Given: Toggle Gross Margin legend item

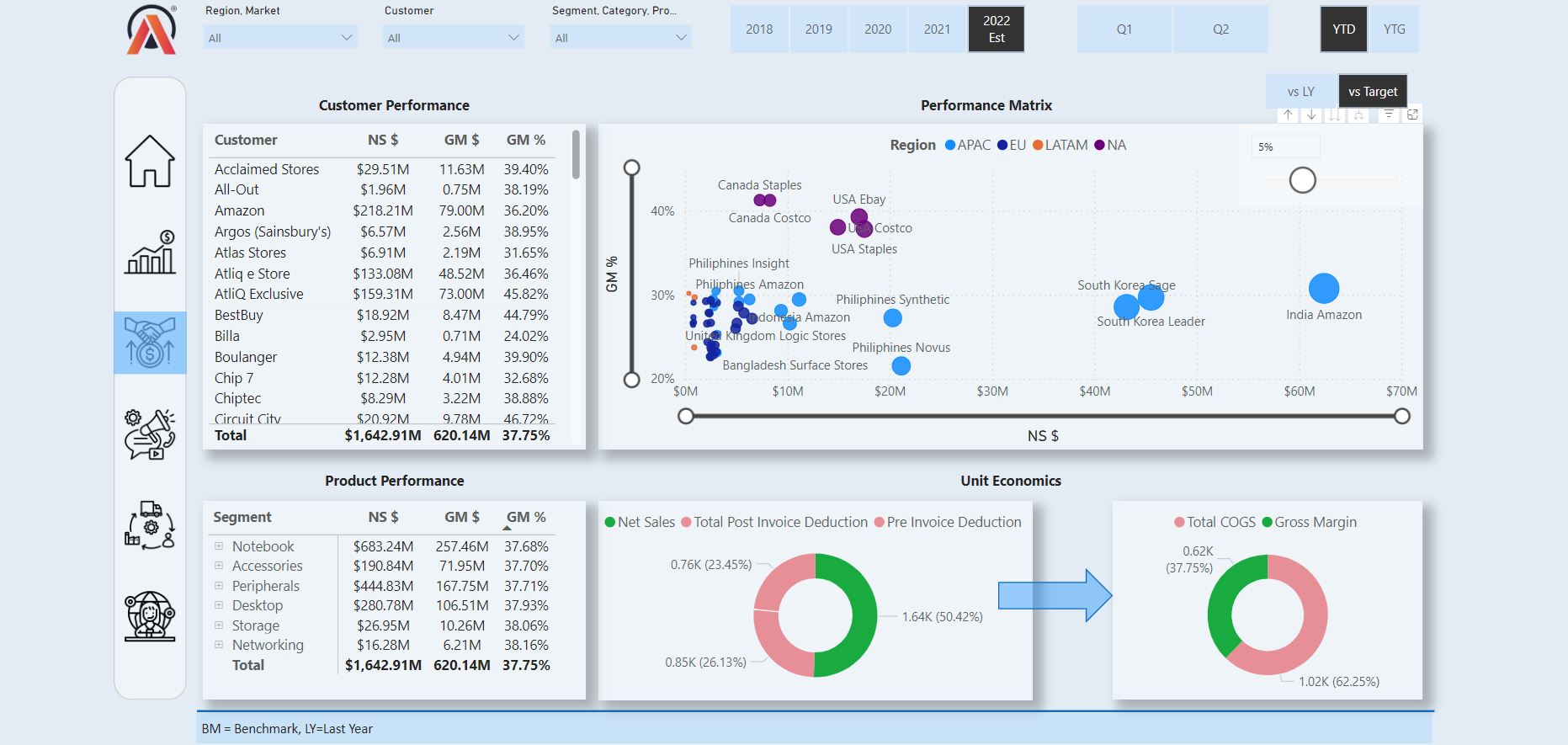Looking at the screenshot, I should (1310, 522).
